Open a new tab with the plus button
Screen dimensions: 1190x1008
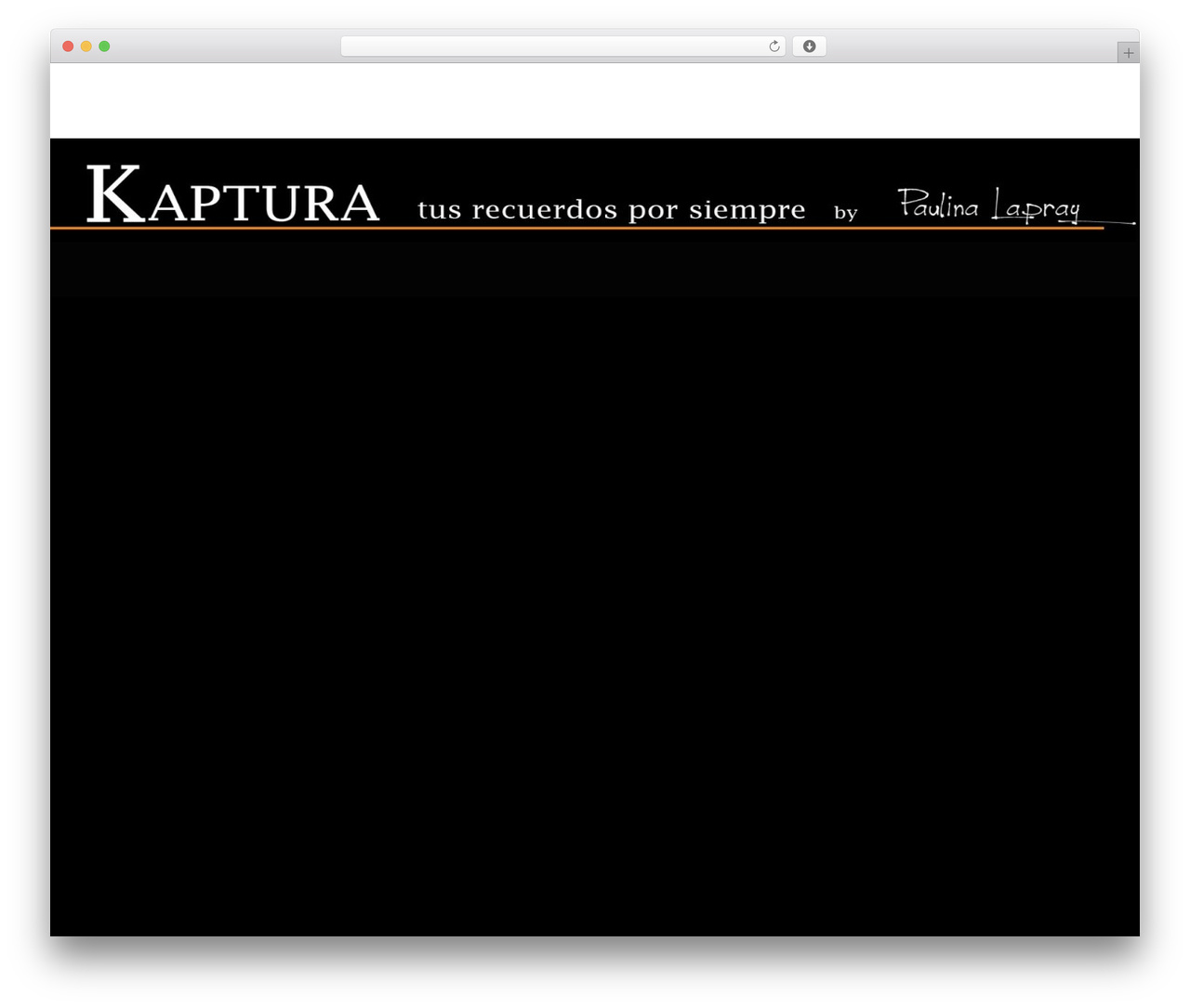pyautogui.click(x=1129, y=53)
